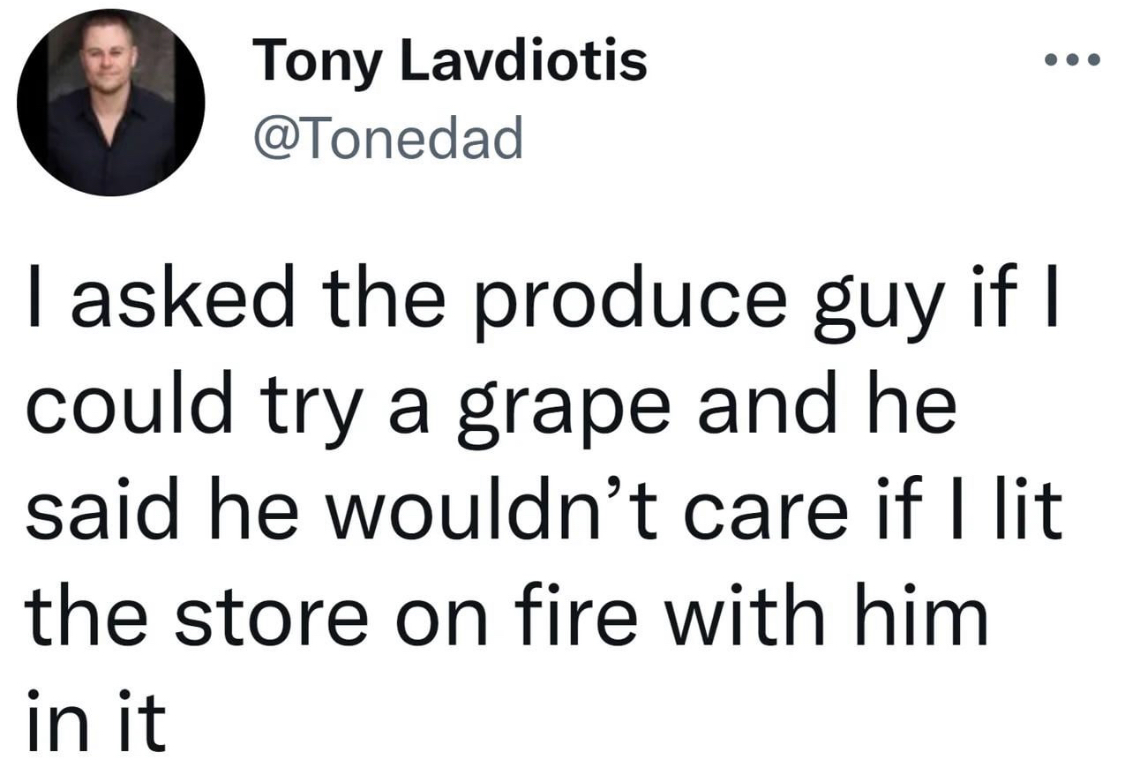
Task: Click Tony Lavdiotis's profile picture
Action: click(111, 104)
